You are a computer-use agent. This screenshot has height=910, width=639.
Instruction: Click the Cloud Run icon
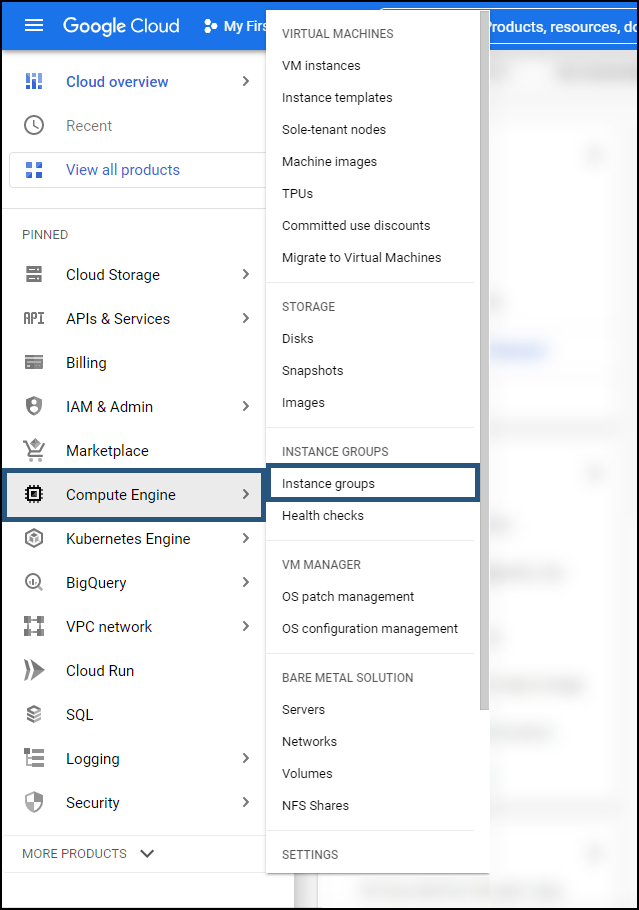tap(34, 670)
